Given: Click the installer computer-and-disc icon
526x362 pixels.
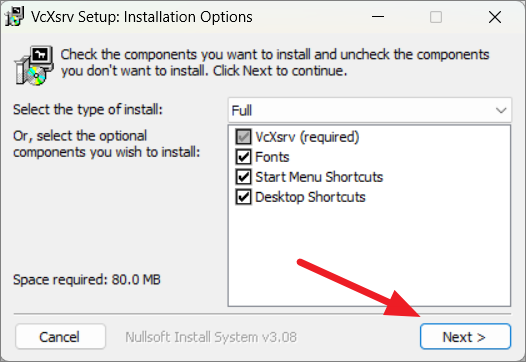Looking at the screenshot, I should point(34,65).
